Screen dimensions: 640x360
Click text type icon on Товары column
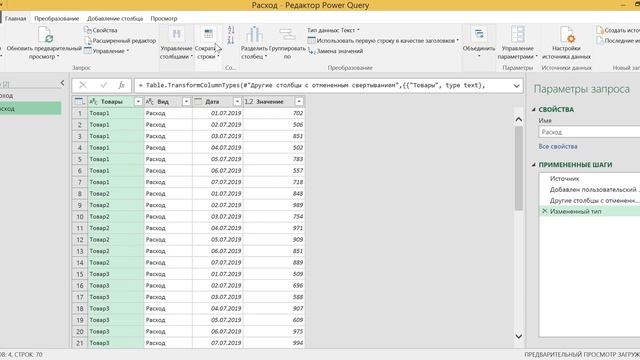click(93, 102)
